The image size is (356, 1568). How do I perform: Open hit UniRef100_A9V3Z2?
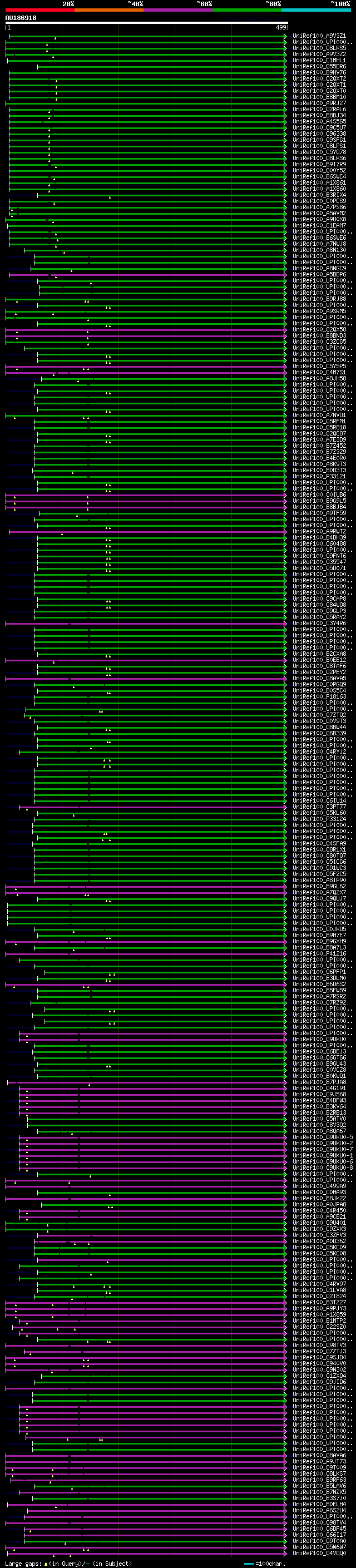click(319, 54)
